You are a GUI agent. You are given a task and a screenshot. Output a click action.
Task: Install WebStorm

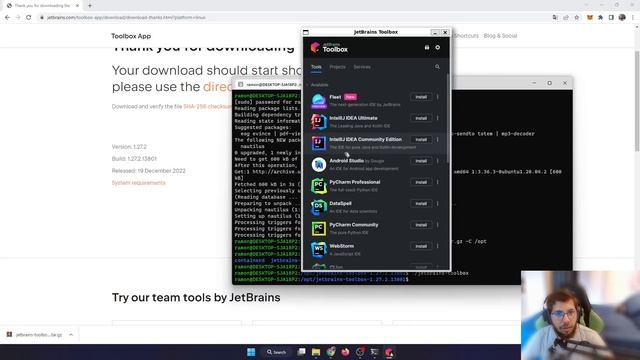421,246
